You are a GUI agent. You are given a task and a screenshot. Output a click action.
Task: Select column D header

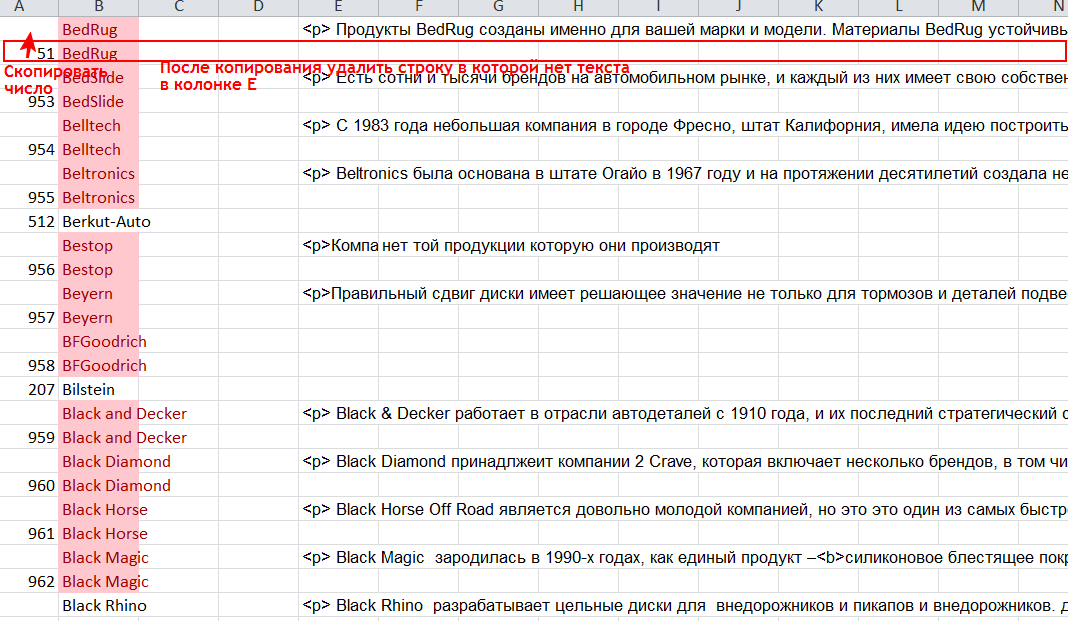coord(258,7)
